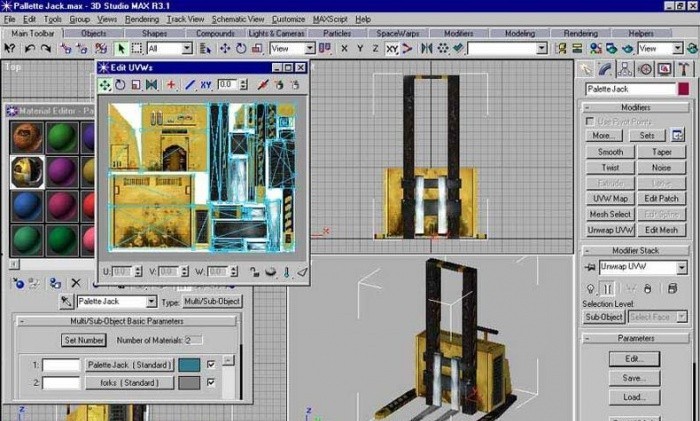The height and width of the screenshot is (421, 700).
Task: Open the Hierarchy command panel tab
Action: coord(626,69)
